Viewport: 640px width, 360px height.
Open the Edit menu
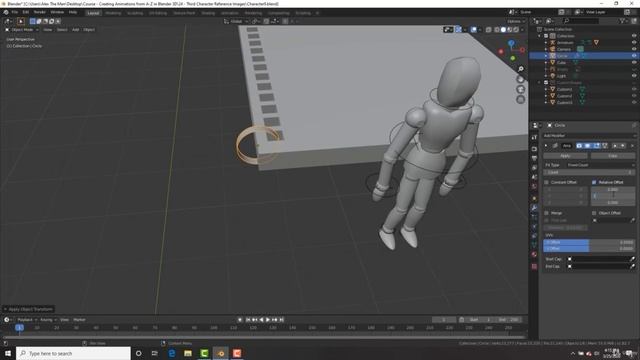coord(25,13)
